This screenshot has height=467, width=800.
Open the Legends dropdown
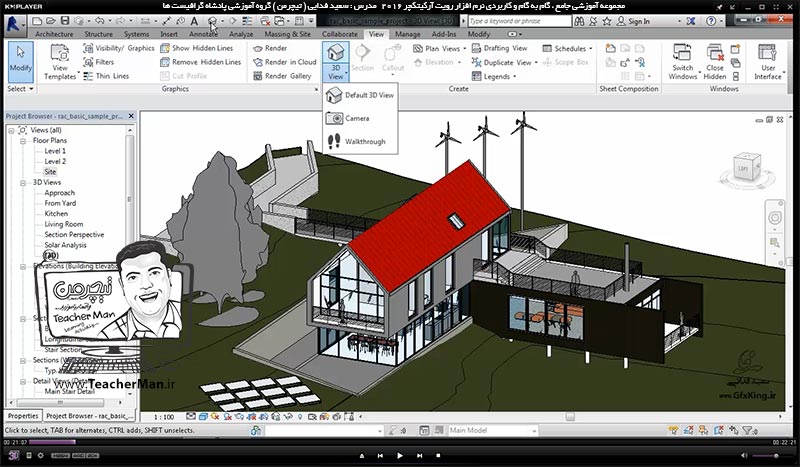[493, 77]
